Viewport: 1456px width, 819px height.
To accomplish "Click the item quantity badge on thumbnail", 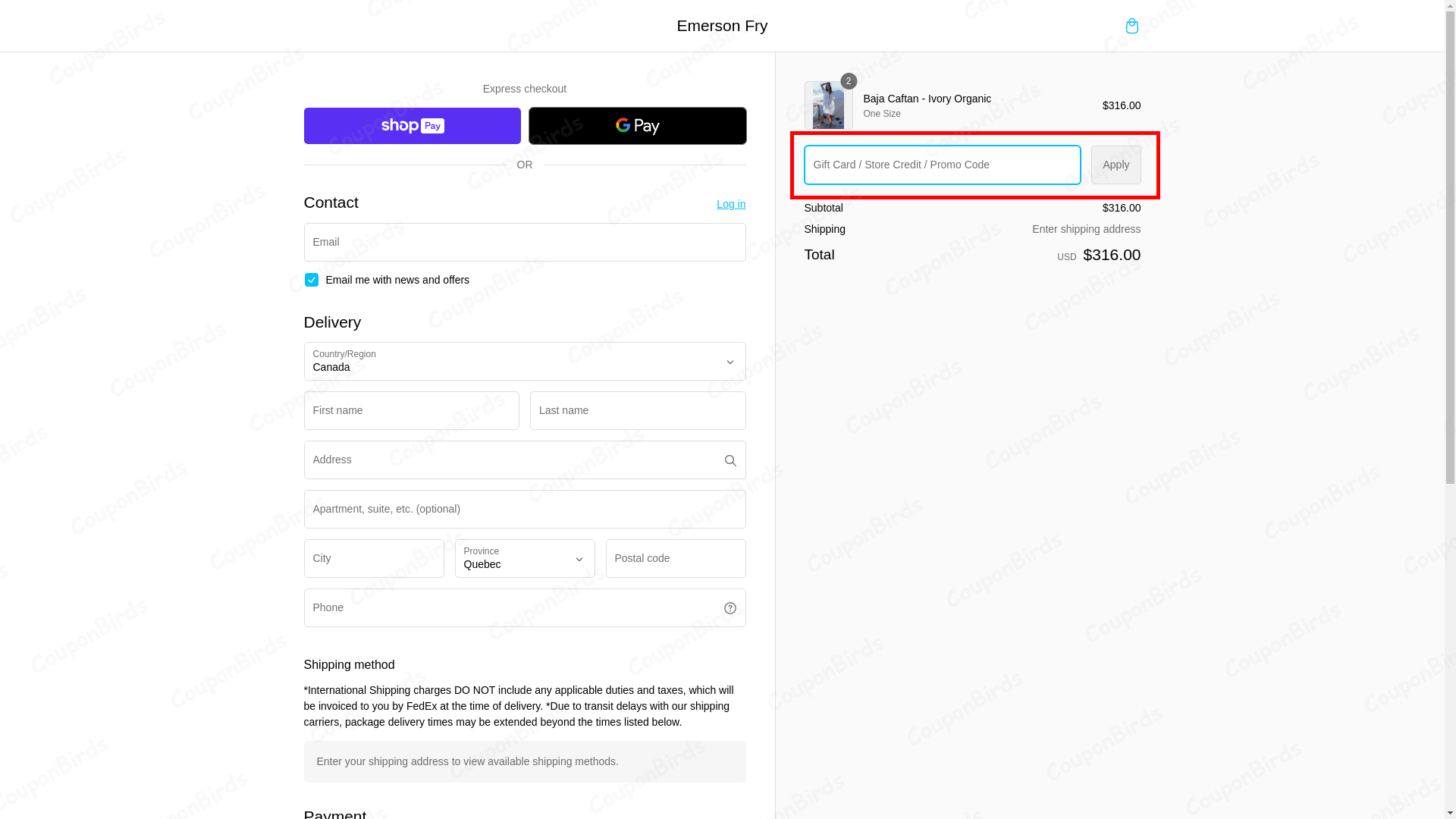I will [x=849, y=81].
